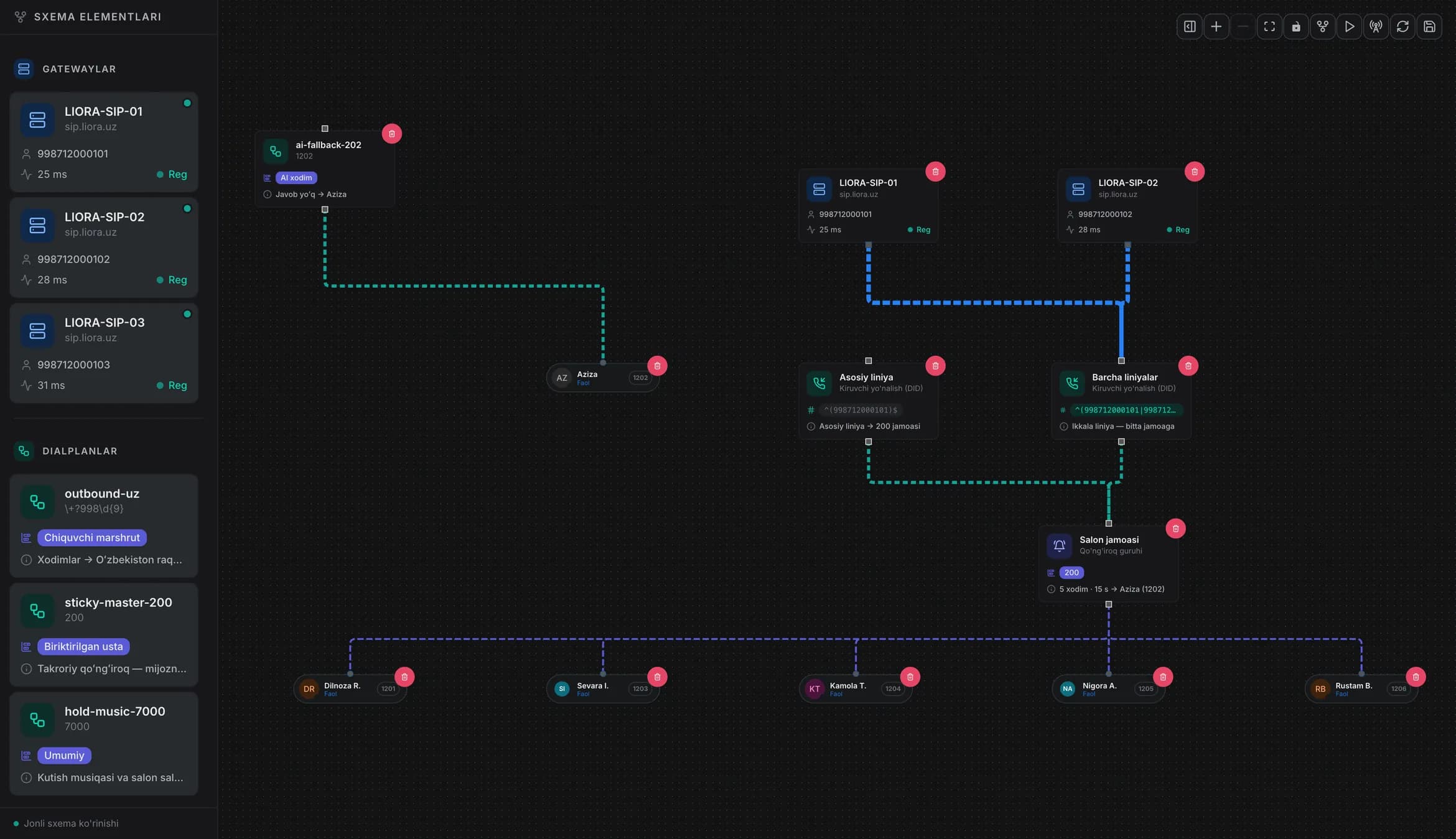The image size is (1456, 839).
Task: Select the sticky-master-200 dialplan card
Action: (104, 634)
